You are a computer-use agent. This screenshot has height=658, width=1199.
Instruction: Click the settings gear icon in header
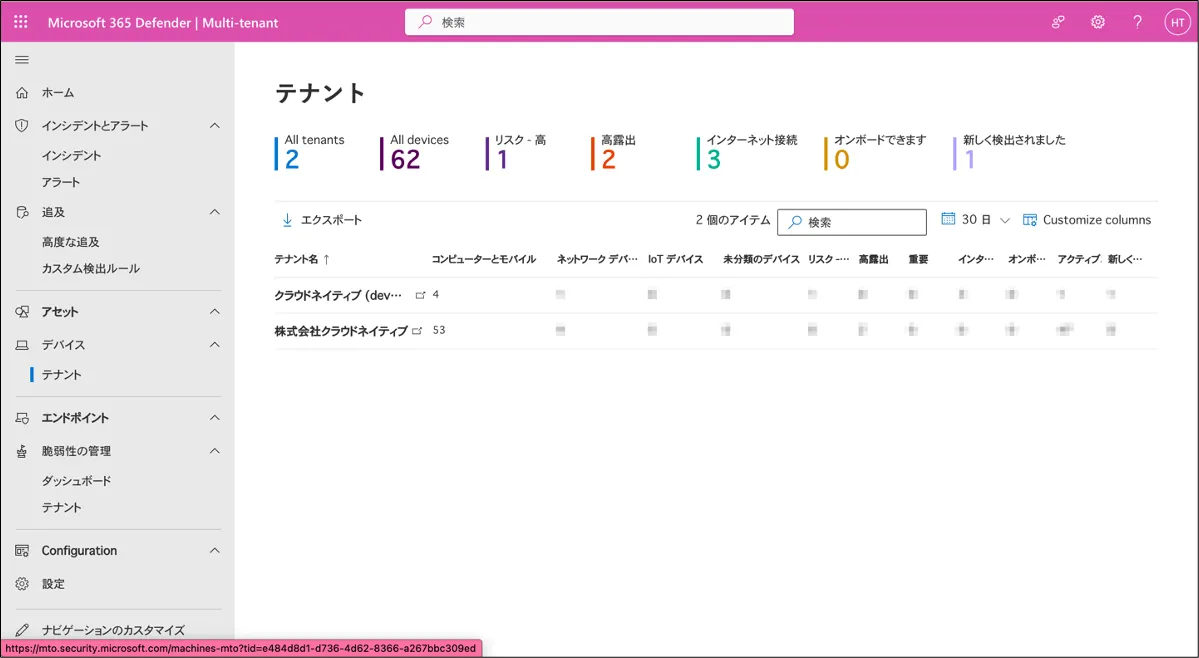coord(1098,22)
